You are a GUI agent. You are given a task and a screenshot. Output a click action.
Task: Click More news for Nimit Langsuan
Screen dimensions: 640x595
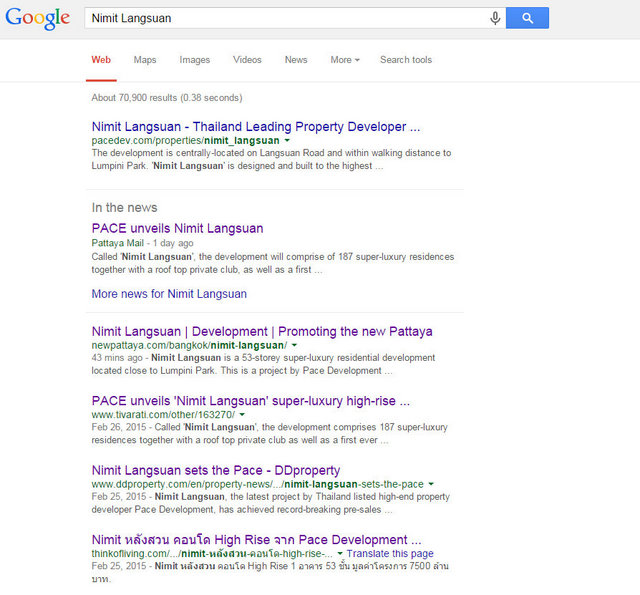pos(169,294)
